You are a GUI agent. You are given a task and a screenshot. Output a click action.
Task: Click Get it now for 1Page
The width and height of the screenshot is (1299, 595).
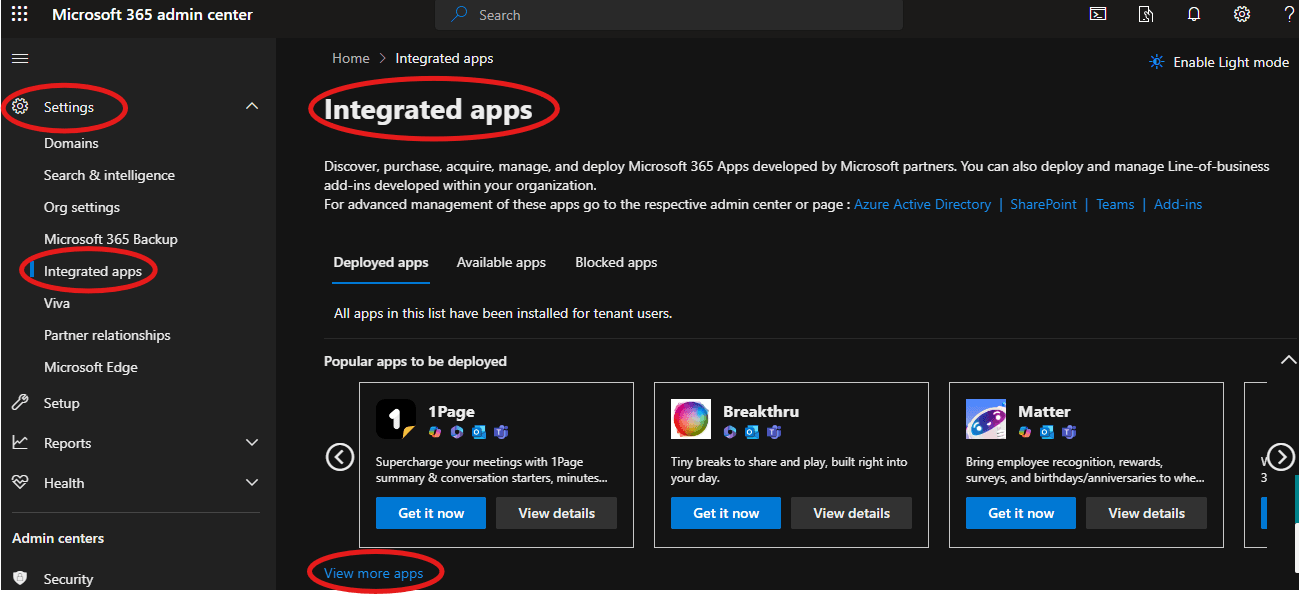click(431, 513)
